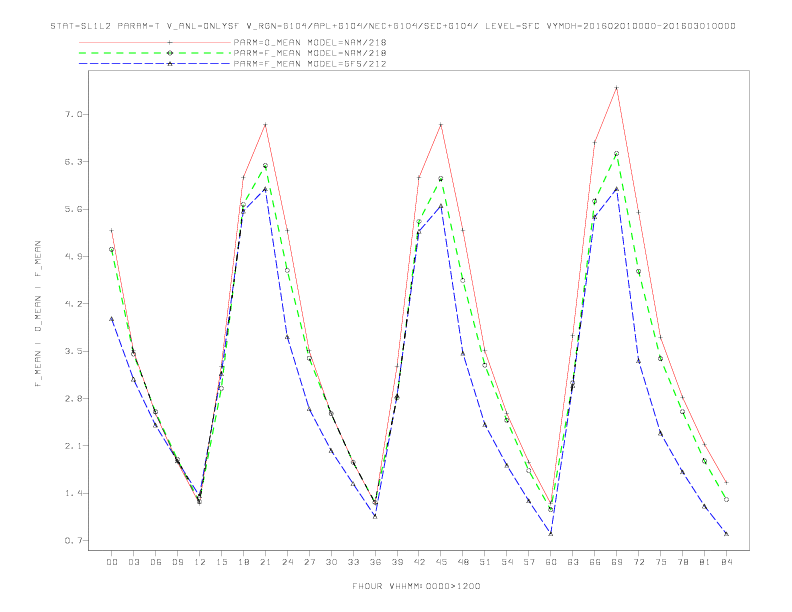Viewport: 792px width, 612px height.
Task: Click x-axis tick label 81
Action: [x=705, y=562]
